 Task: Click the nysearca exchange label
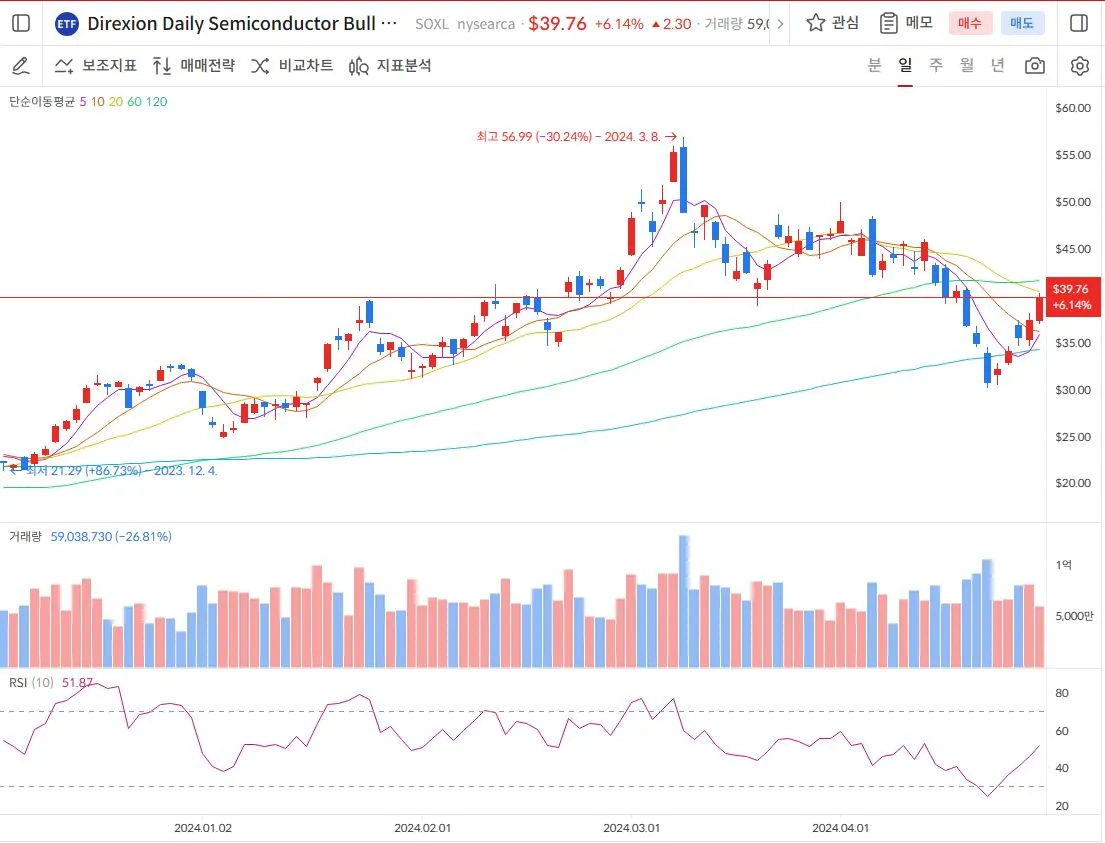click(486, 24)
